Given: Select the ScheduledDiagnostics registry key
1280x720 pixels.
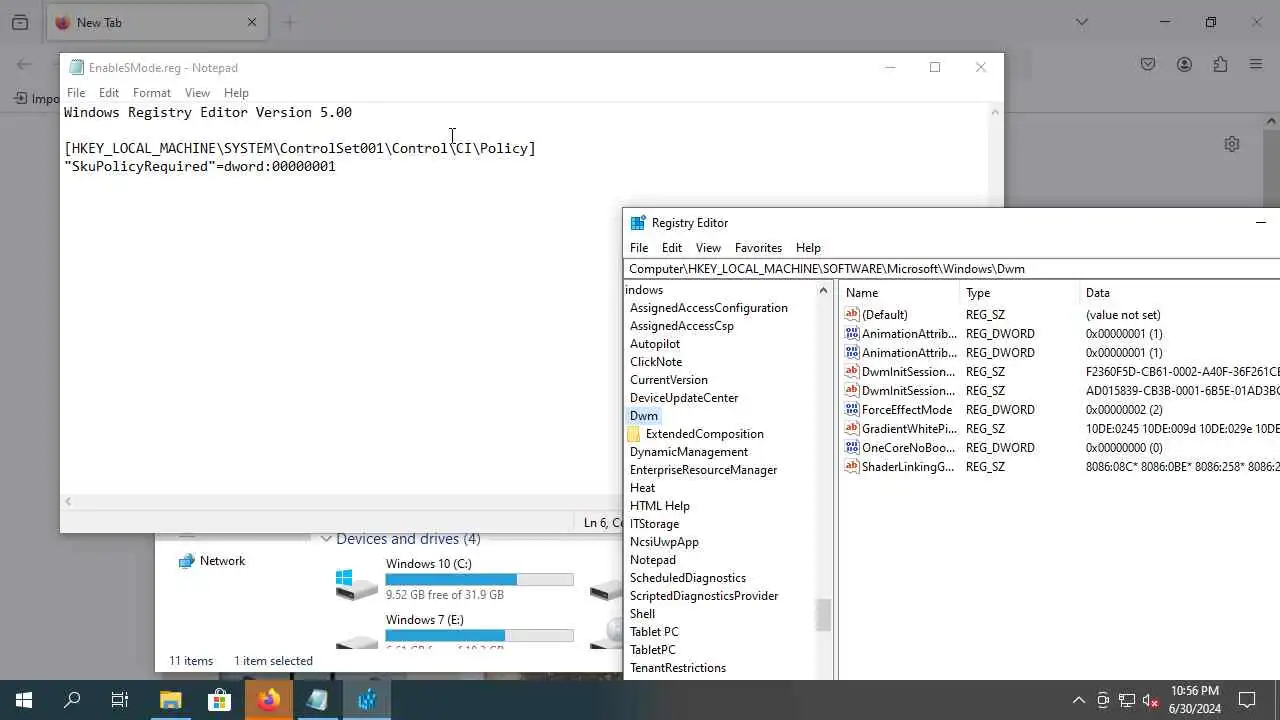Looking at the screenshot, I should [688, 578].
